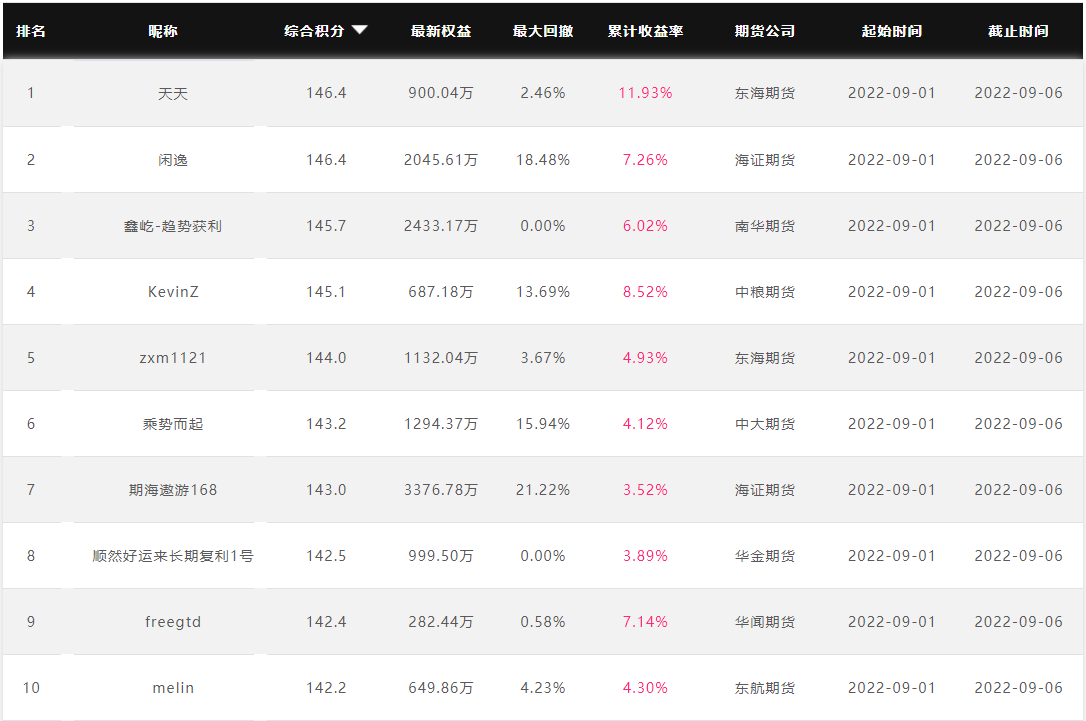Click the 11.93% cumulative return value

[646, 94]
